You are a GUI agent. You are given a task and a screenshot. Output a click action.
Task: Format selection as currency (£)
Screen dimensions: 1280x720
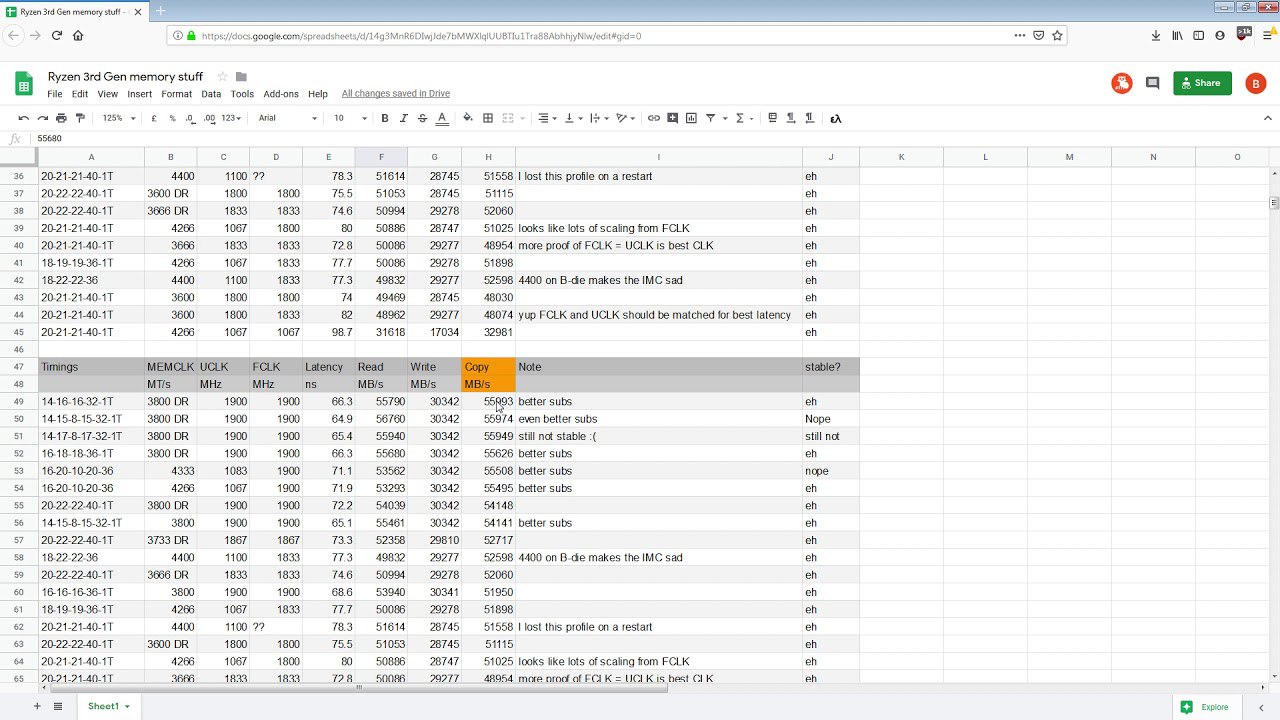pos(154,118)
